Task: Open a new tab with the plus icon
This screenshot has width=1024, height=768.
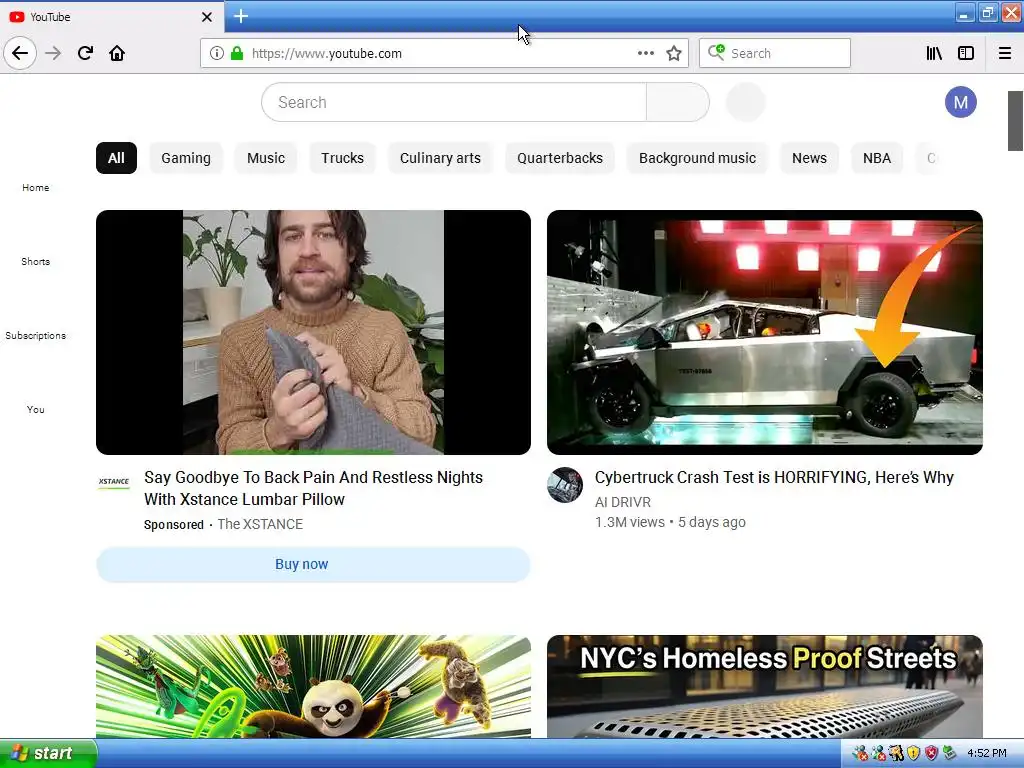Action: pos(241,16)
